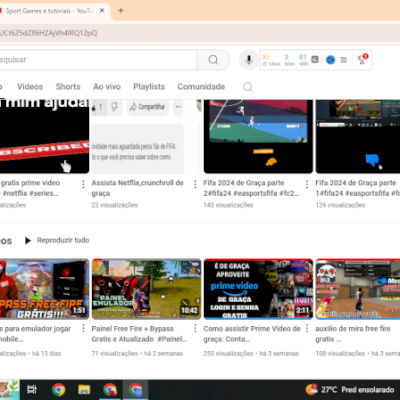Open Como assistir Prime Video de graça title

[252, 334]
